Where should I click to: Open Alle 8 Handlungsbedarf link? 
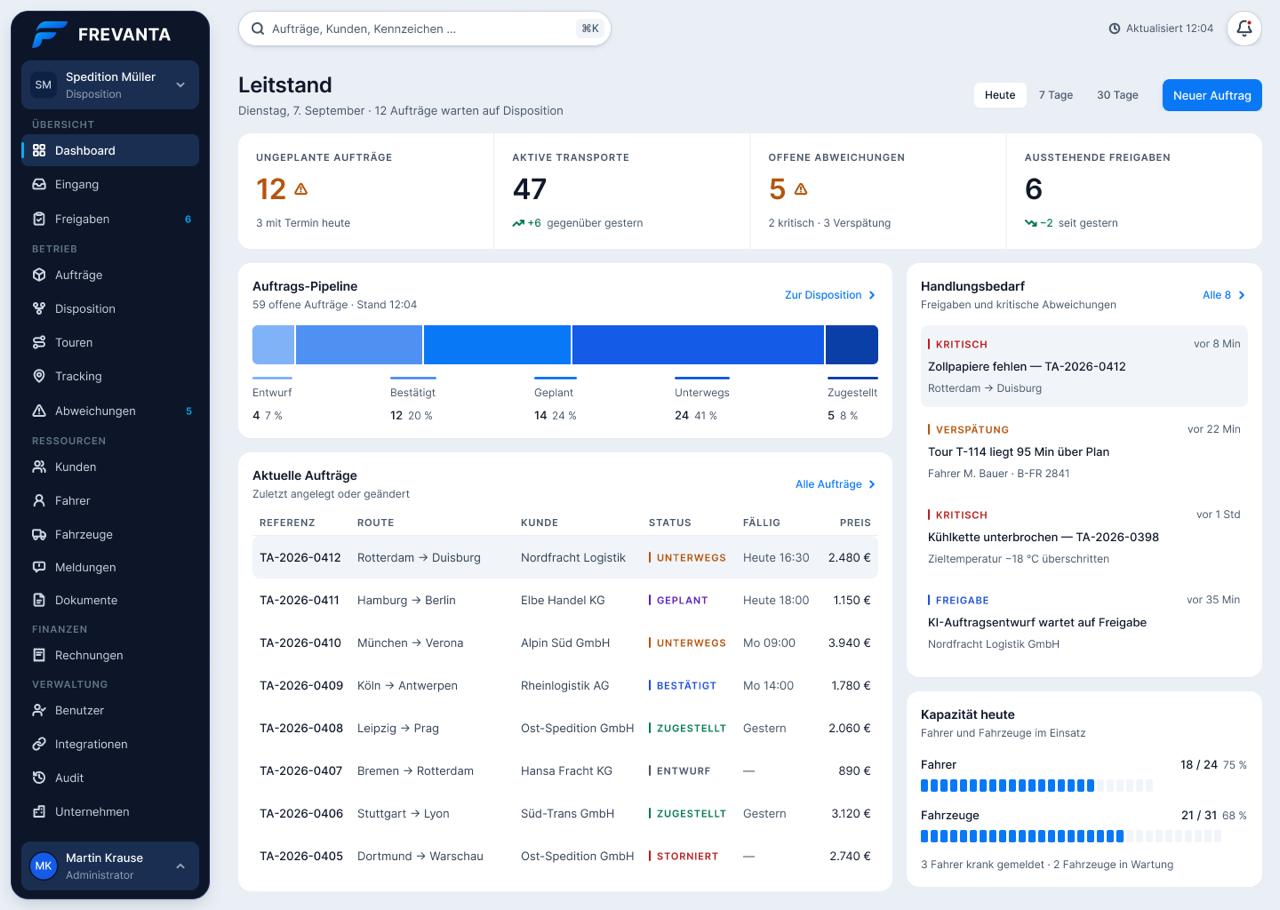[1224, 295]
